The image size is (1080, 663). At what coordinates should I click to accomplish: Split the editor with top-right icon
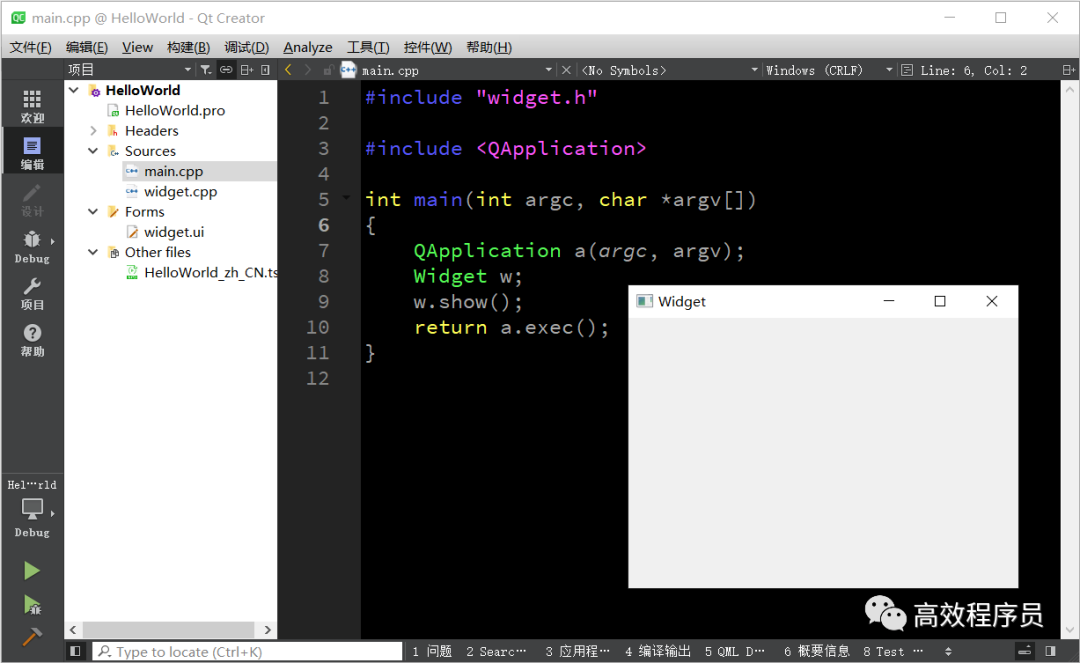1068,70
